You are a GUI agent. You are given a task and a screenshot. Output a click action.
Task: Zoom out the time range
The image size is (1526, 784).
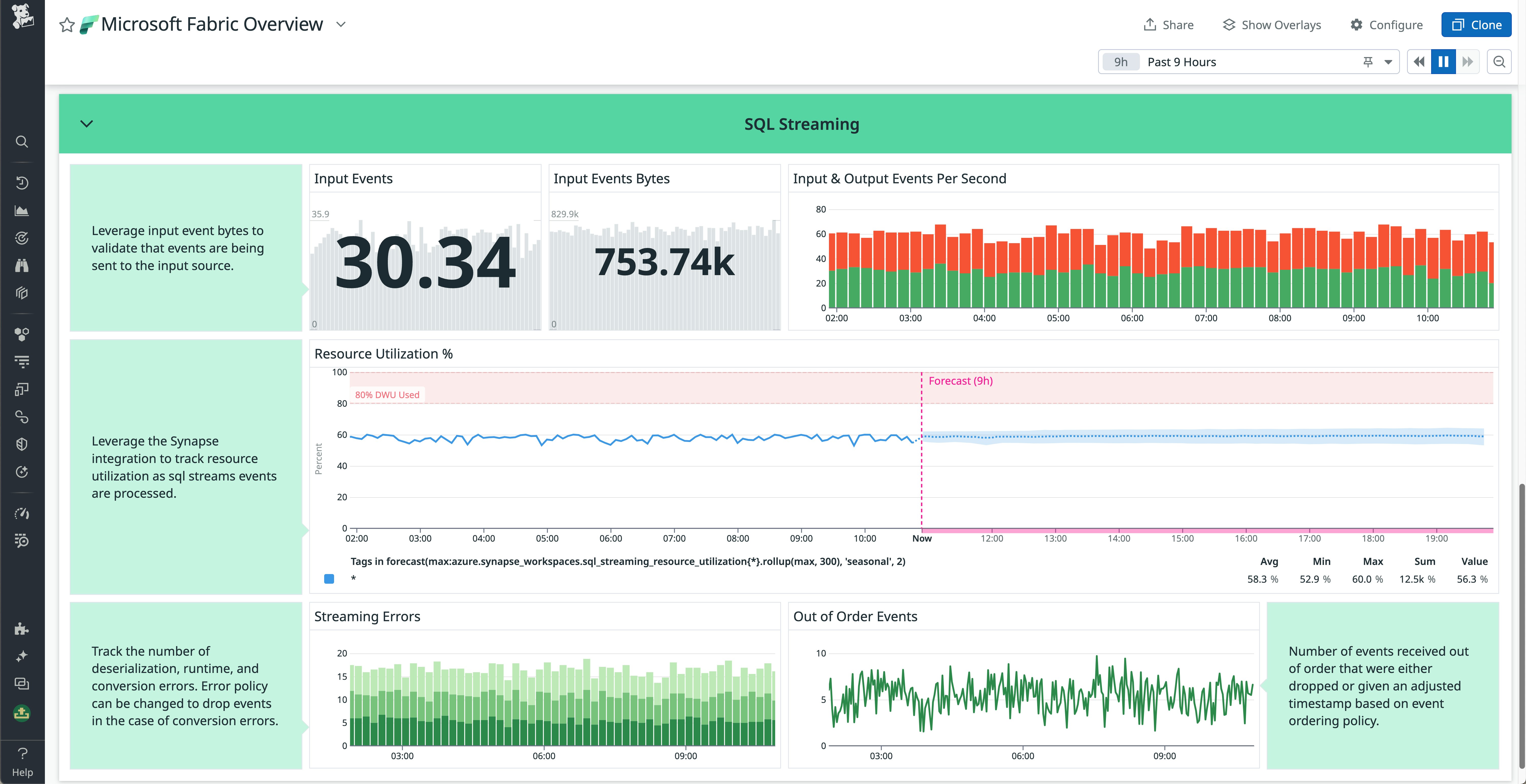[x=1499, y=62]
